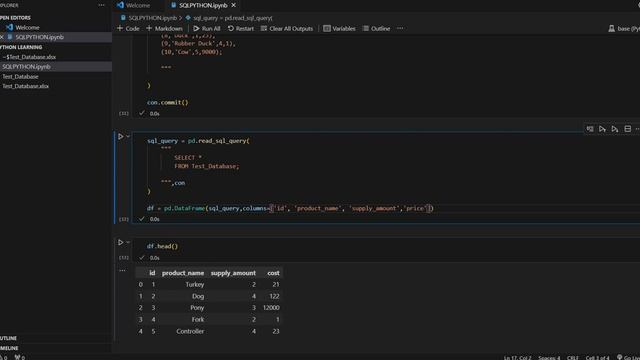The height and width of the screenshot is (360, 640).
Task: Click the base Python kernel picker
Action: (624, 29)
